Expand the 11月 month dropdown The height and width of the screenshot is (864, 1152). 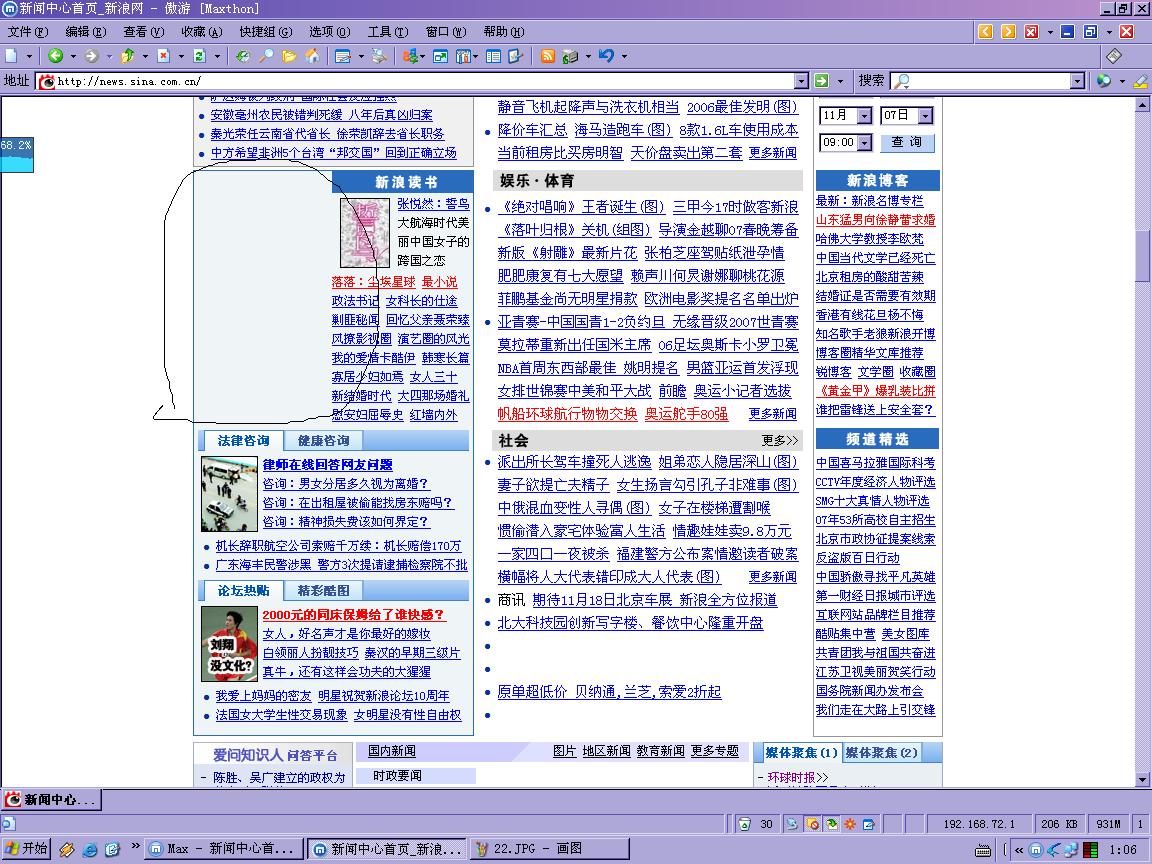coord(864,115)
